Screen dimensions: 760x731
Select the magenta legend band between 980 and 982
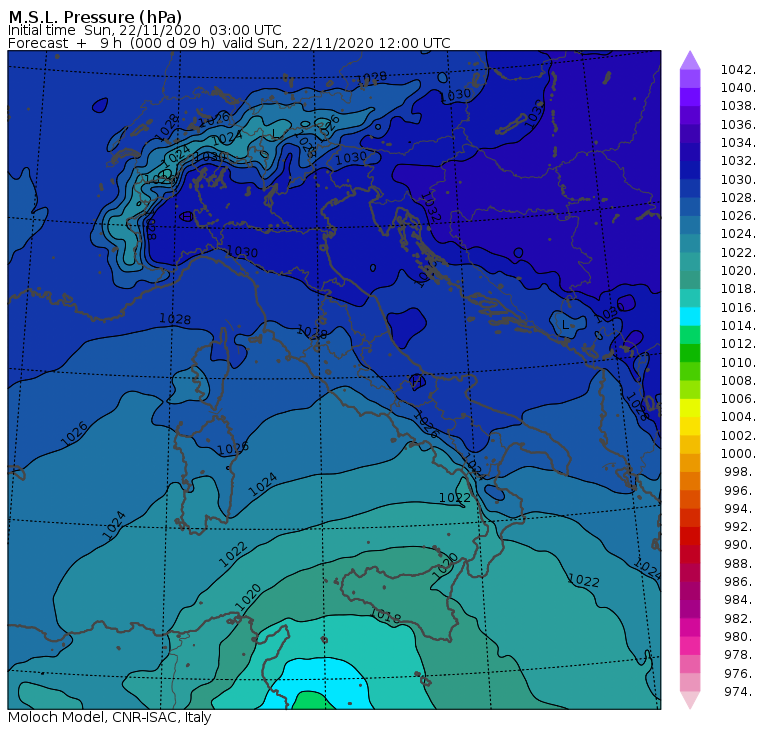690,628
